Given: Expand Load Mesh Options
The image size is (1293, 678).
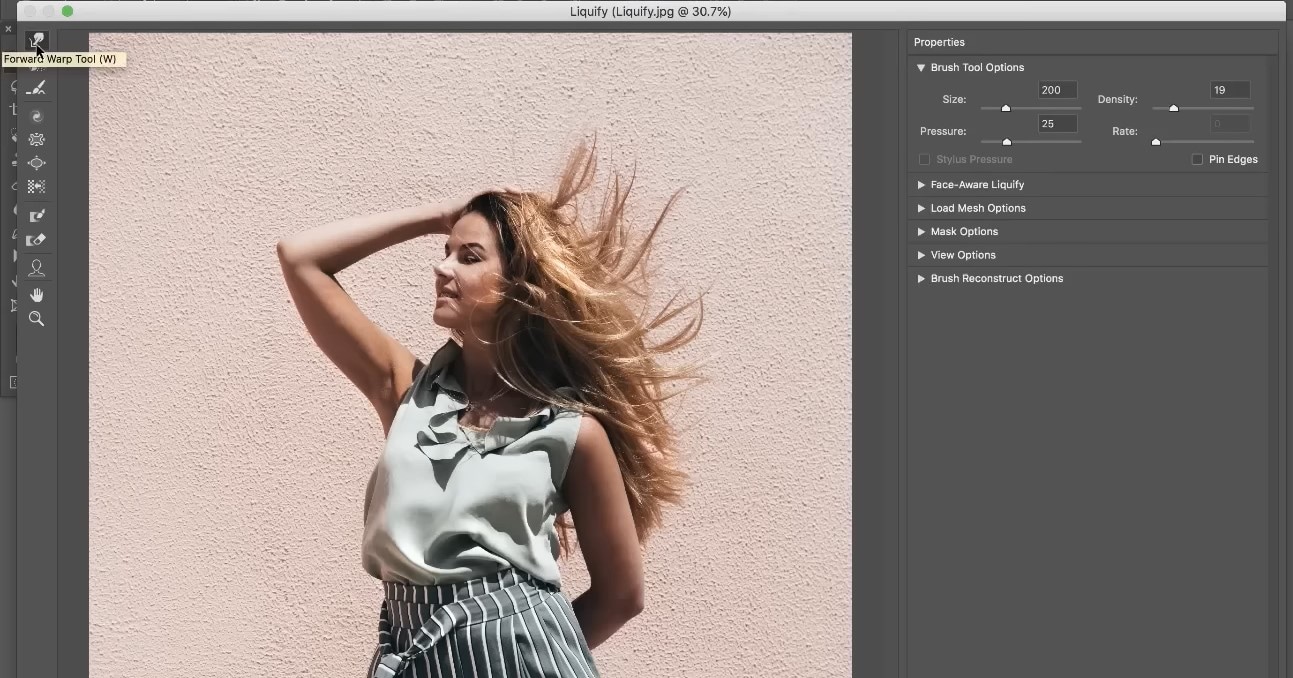Looking at the screenshot, I should click(921, 208).
